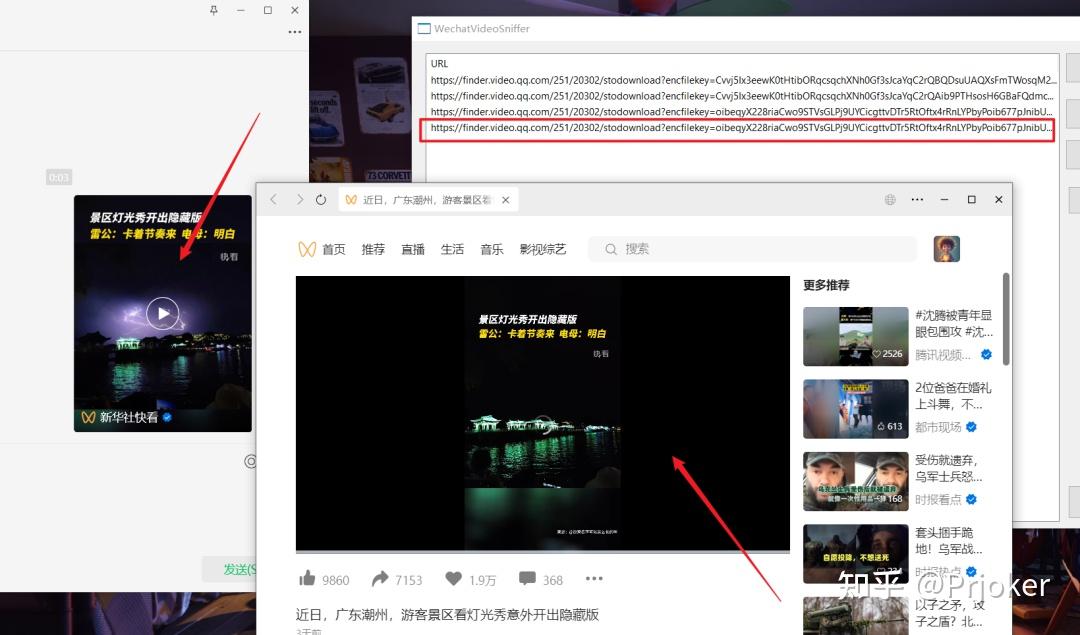This screenshot has height=635, width=1080.
Task: Close the 近日，广东潮州 browser tab
Action: coord(506,200)
